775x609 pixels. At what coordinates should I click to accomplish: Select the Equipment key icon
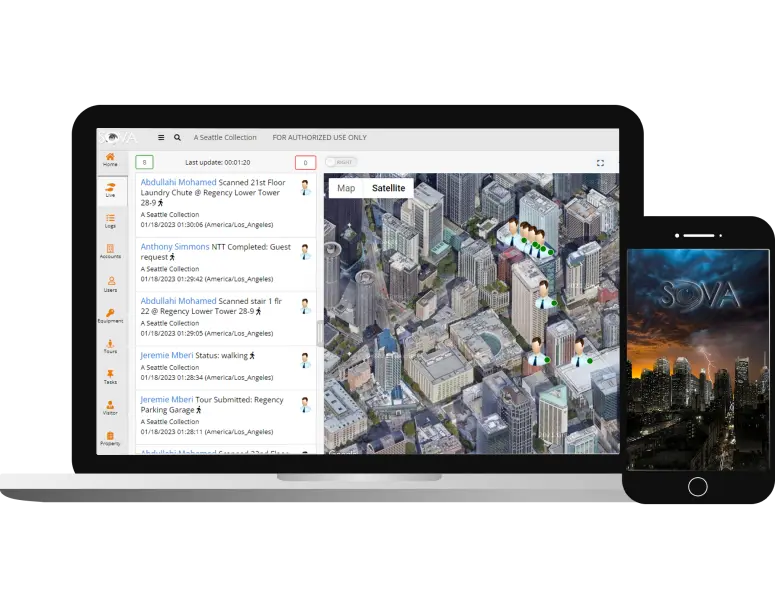(110, 315)
